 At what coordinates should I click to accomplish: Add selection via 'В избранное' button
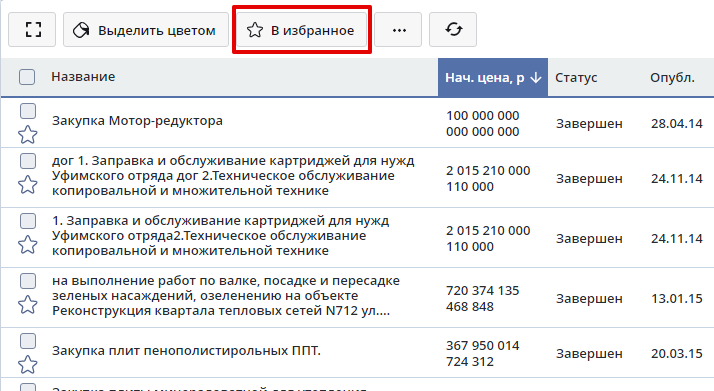click(x=301, y=30)
